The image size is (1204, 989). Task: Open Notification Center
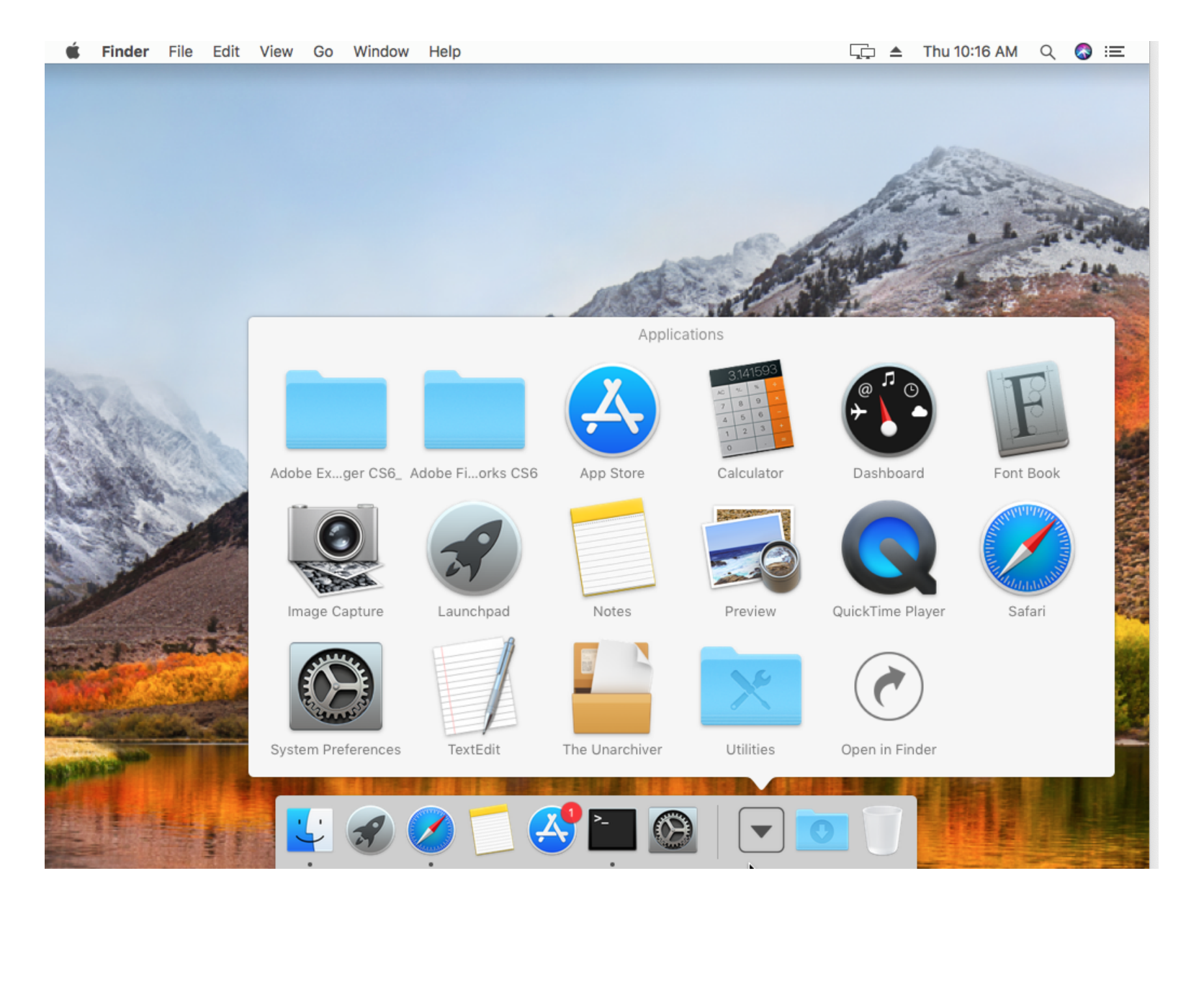coord(1115,52)
